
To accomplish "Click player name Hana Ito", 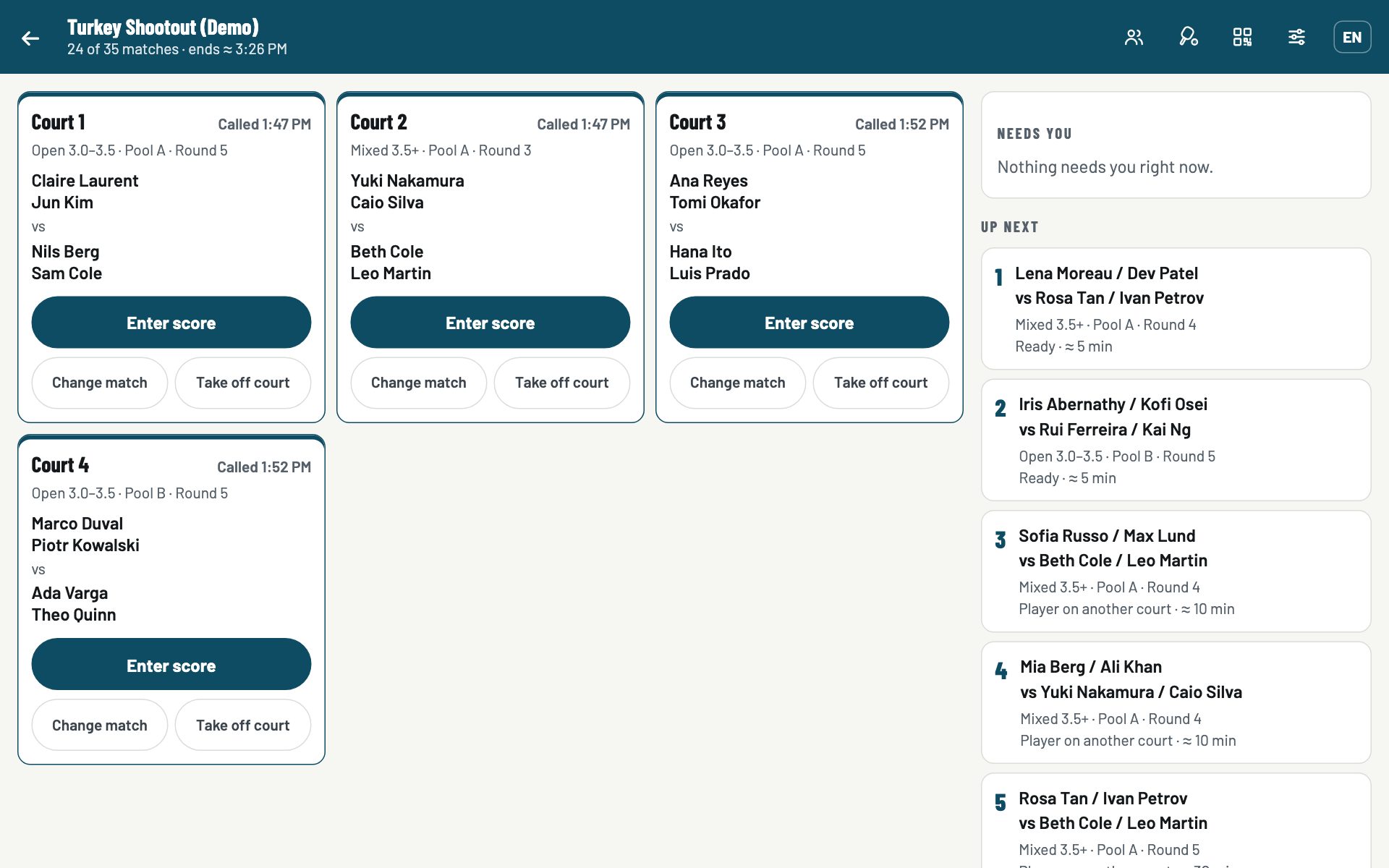I will click(700, 252).
